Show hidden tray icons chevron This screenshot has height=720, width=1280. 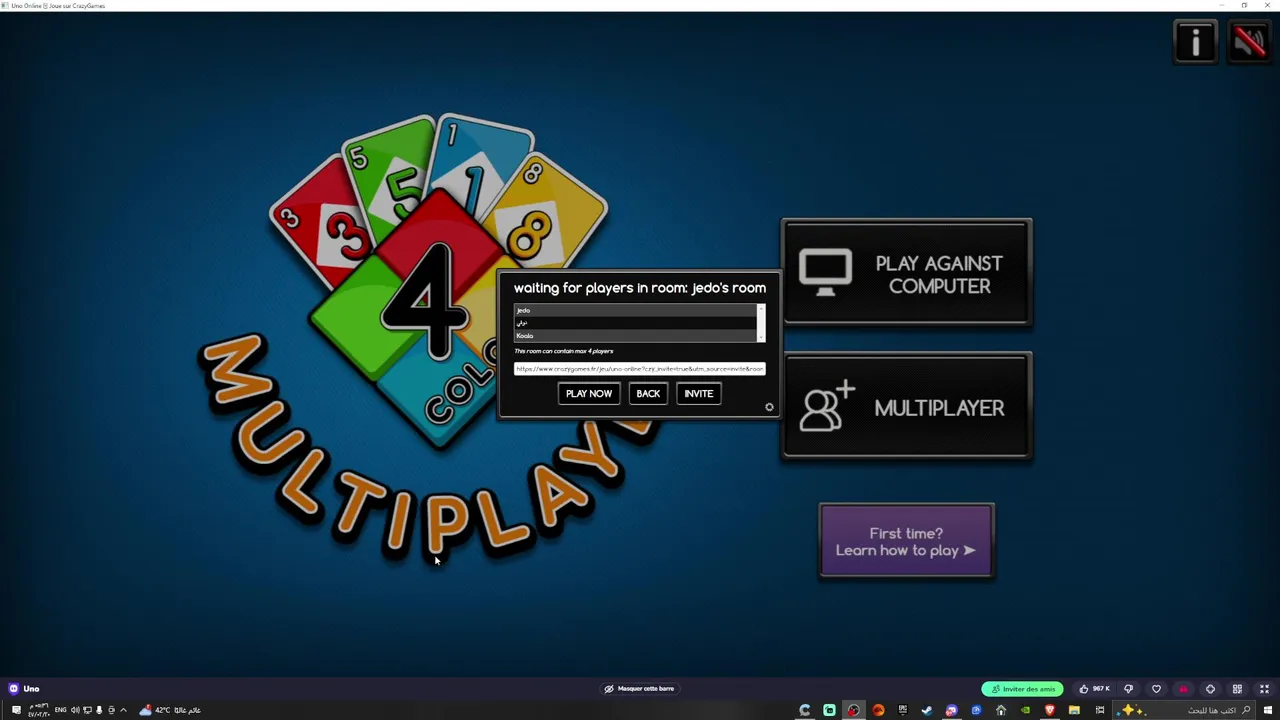click(123, 710)
